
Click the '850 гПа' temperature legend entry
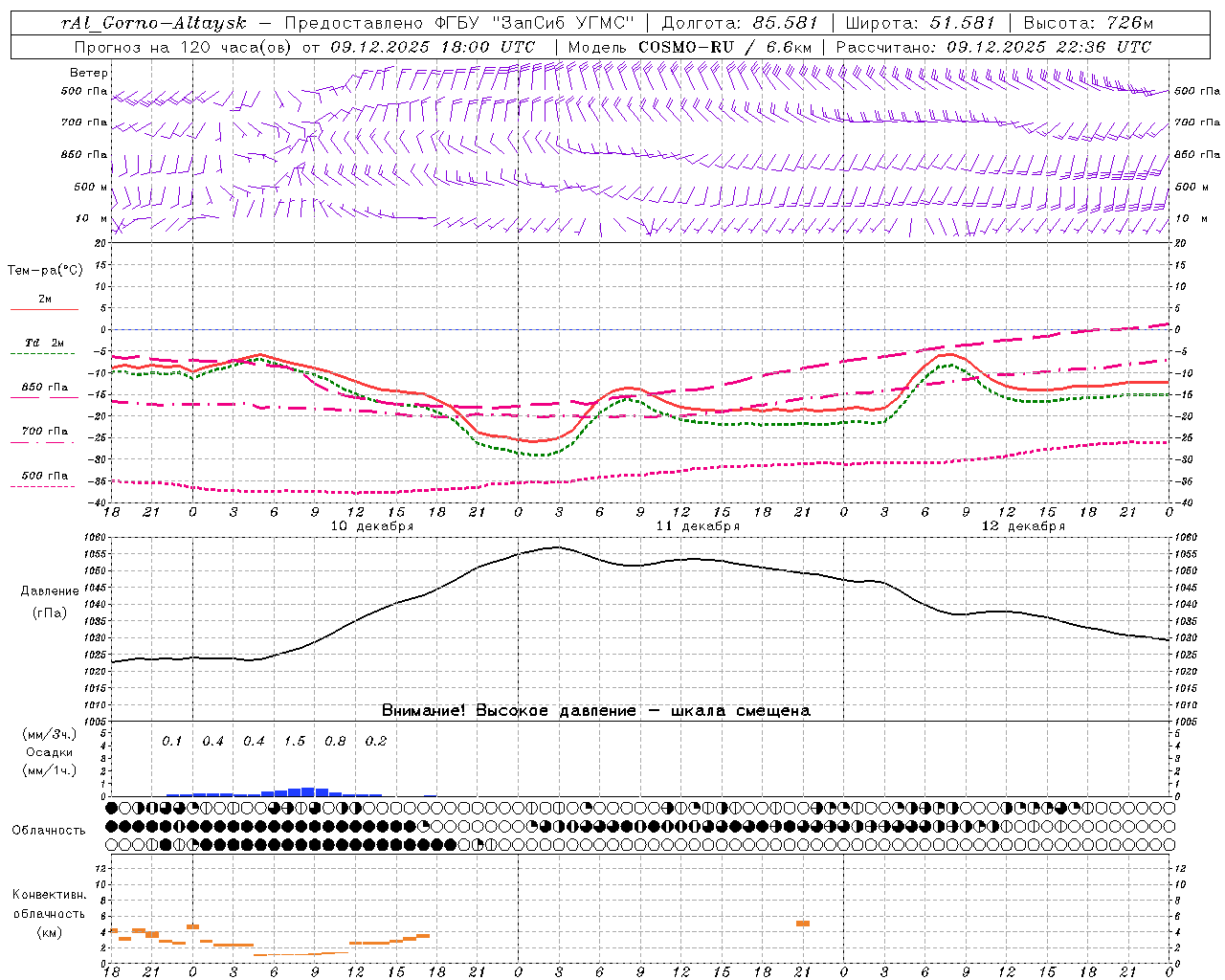pos(44,388)
